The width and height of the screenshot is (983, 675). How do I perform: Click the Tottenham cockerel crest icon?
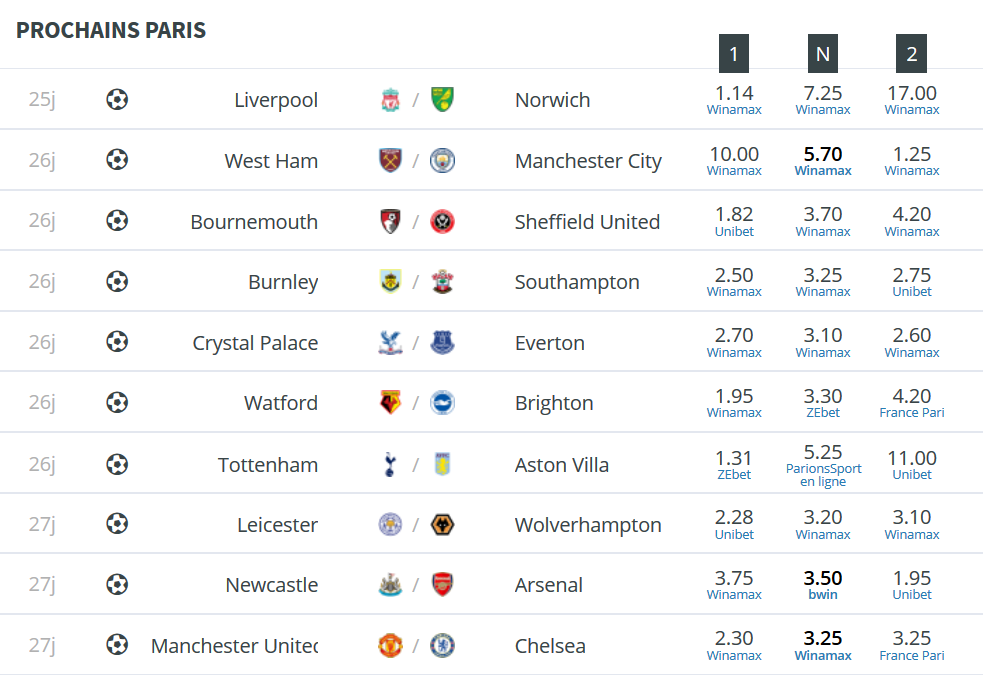coord(390,464)
